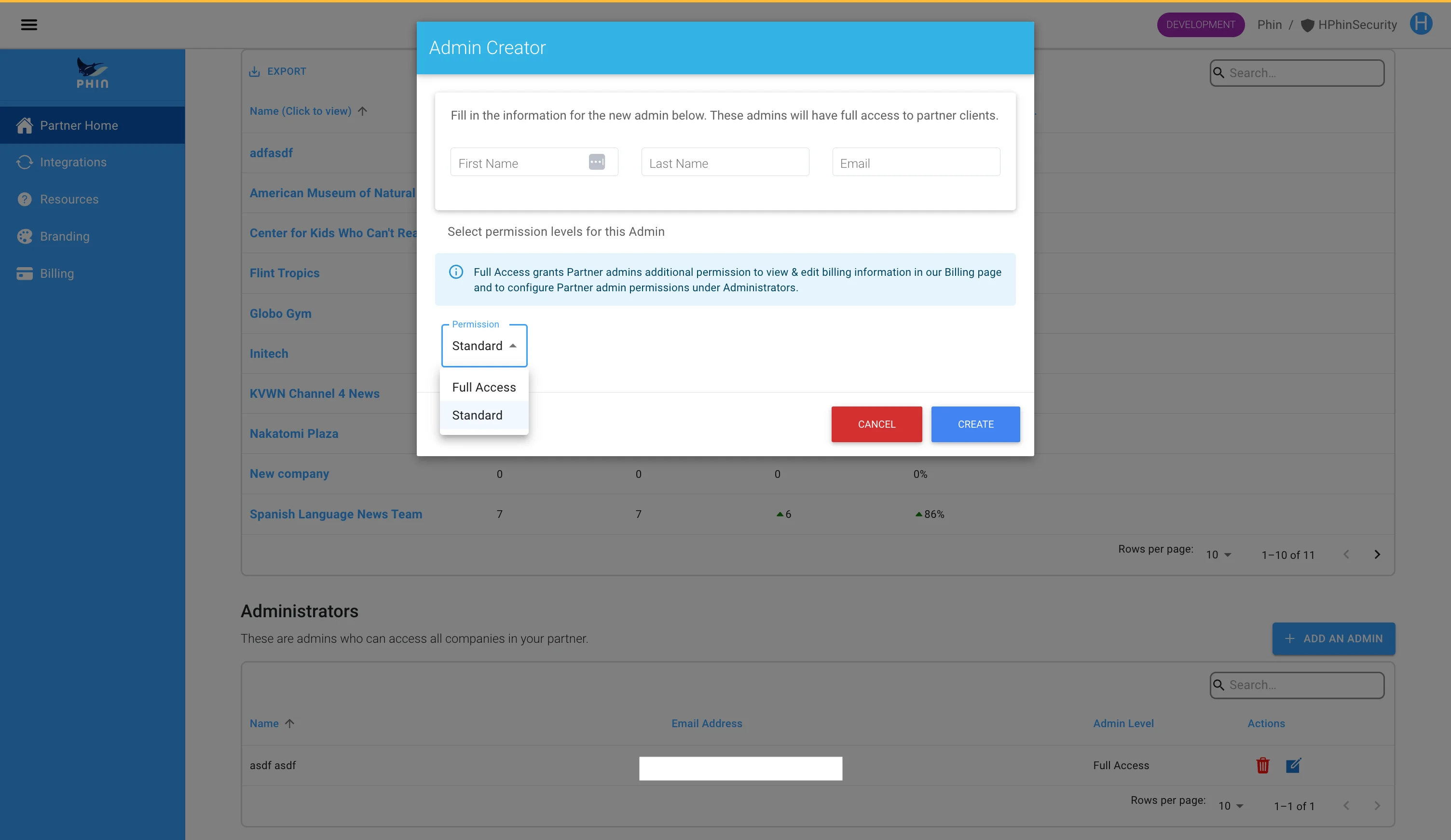The height and width of the screenshot is (840, 1451).
Task: Click the red trash delete admin icon
Action: (x=1262, y=765)
